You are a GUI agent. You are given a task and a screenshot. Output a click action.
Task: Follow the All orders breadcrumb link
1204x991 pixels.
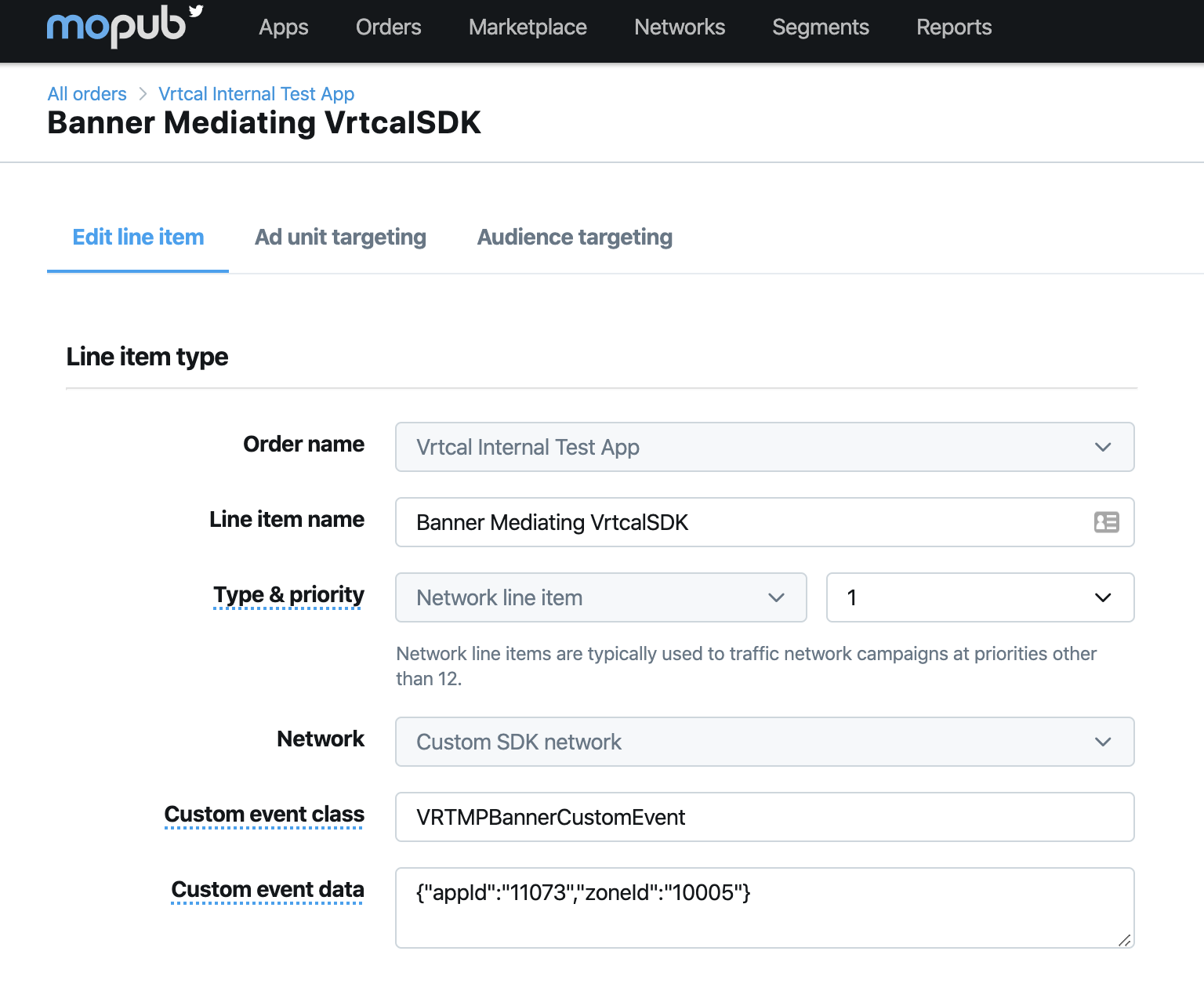tap(87, 94)
